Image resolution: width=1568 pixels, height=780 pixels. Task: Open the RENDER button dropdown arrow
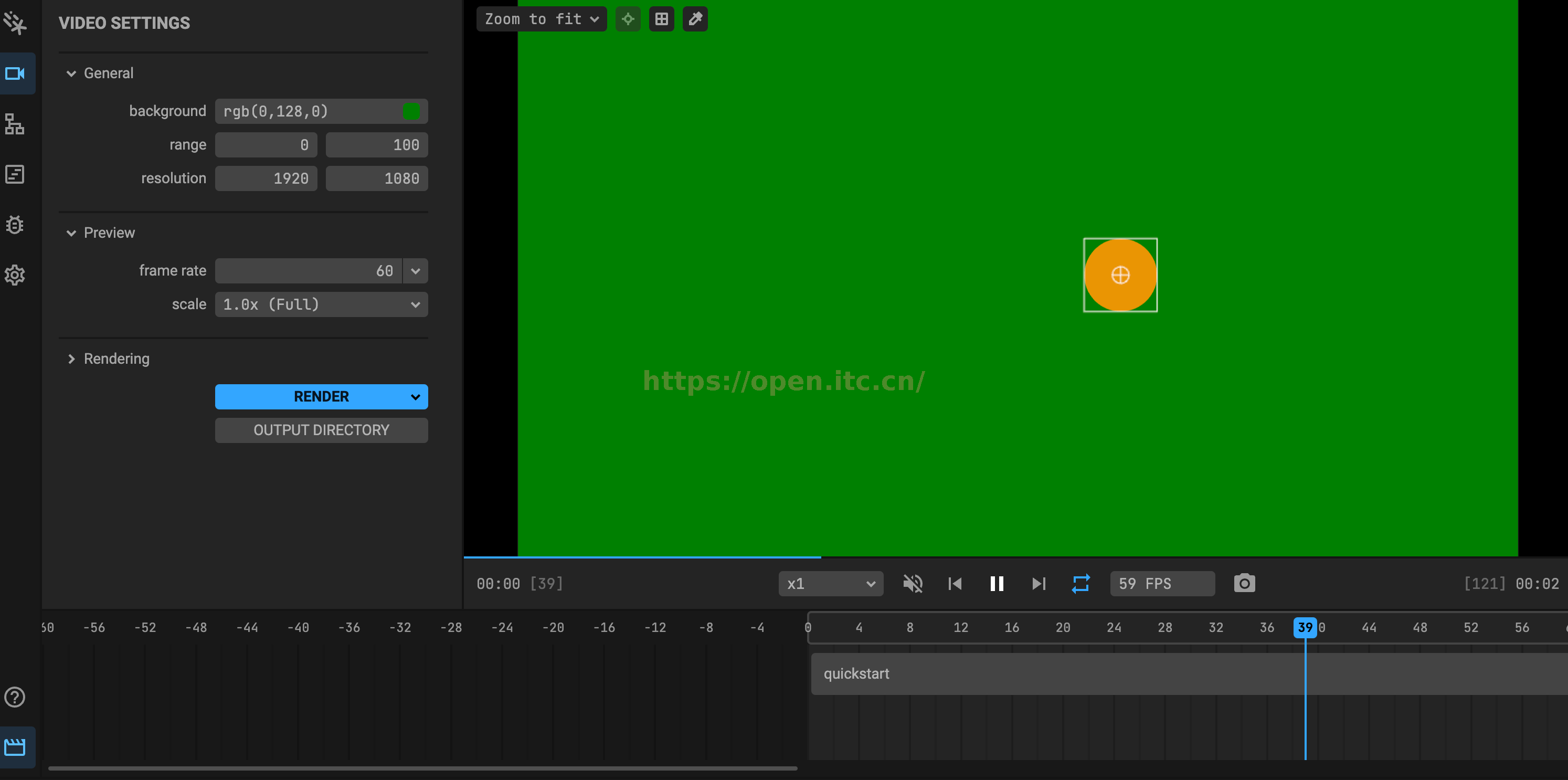415,397
